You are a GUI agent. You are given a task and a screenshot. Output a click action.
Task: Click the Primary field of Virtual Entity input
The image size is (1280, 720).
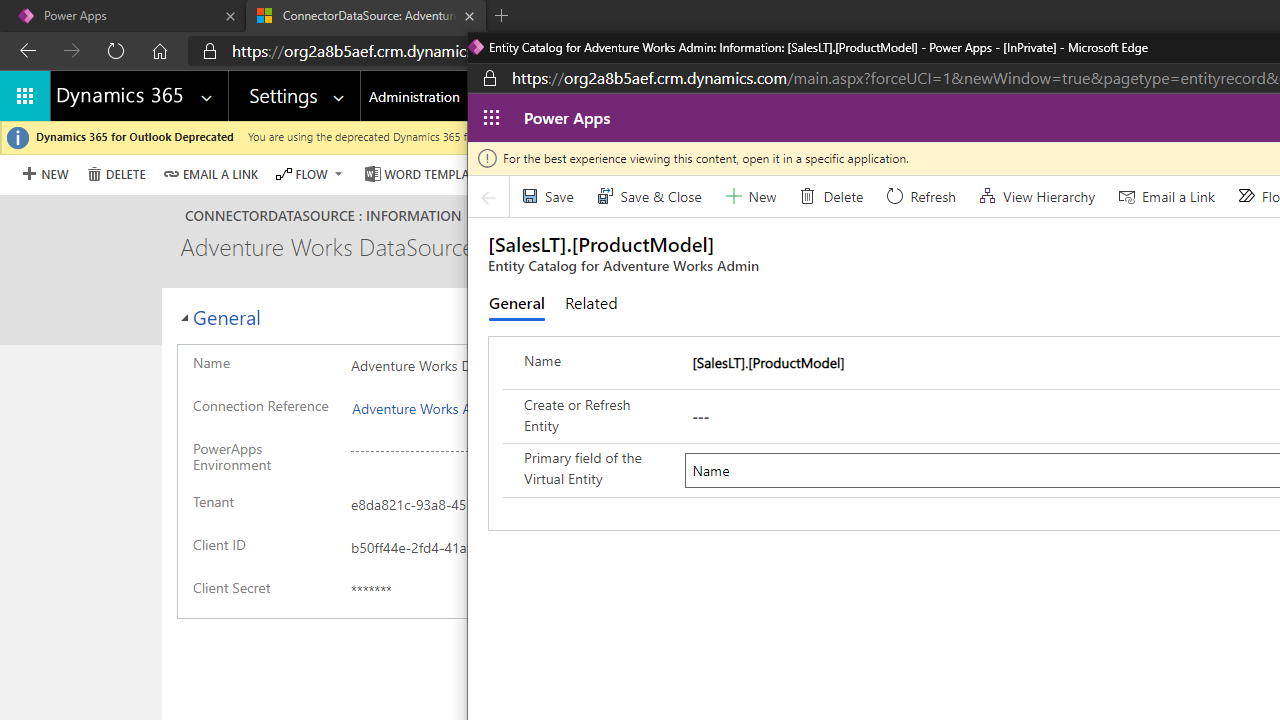982,471
